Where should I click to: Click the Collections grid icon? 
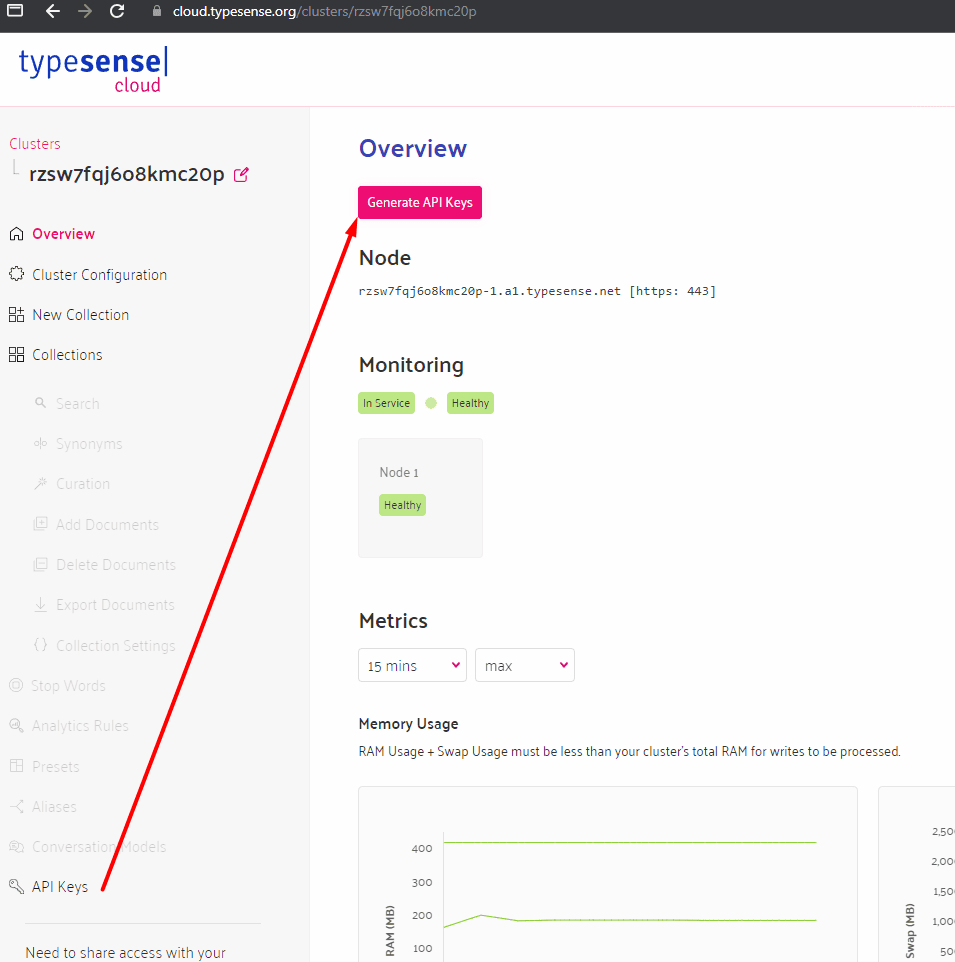(17, 355)
